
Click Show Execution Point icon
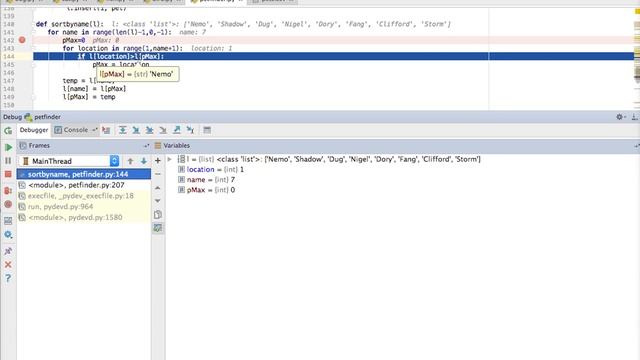tap(106, 130)
